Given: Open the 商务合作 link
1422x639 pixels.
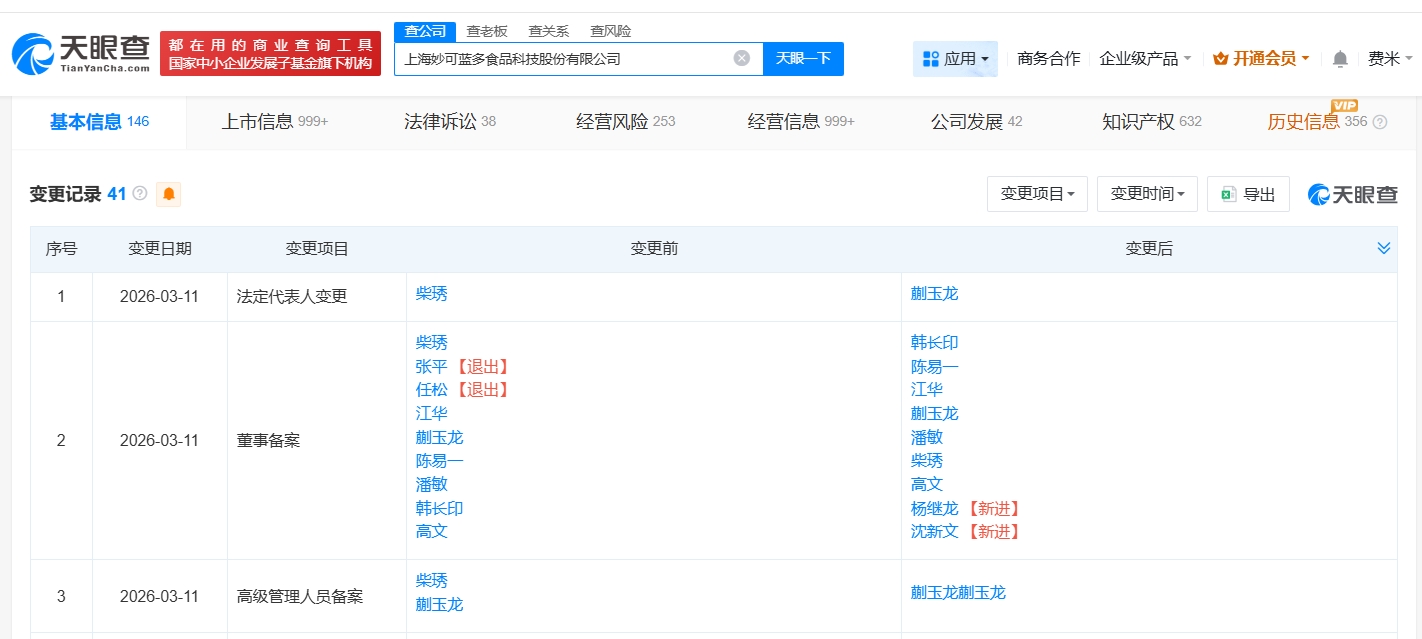Looking at the screenshot, I should click(1048, 59).
